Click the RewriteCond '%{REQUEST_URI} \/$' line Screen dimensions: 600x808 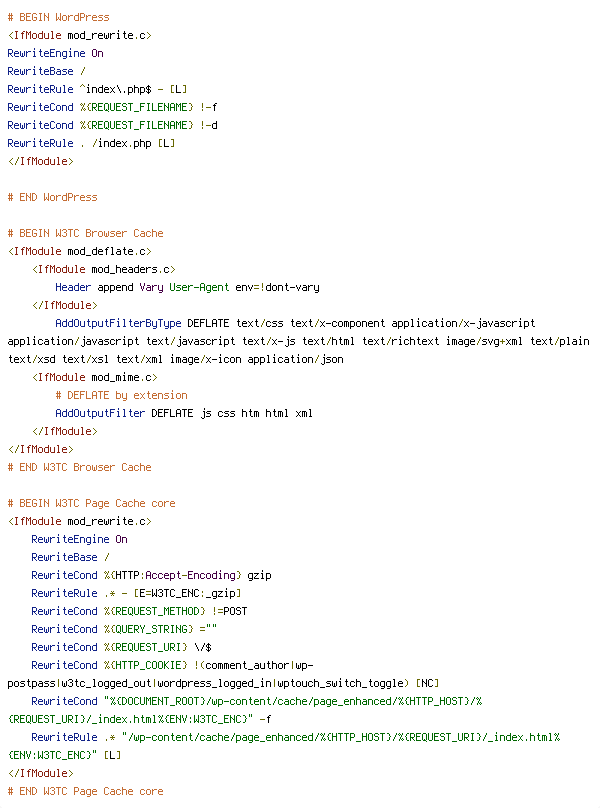click(x=121, y=648)
